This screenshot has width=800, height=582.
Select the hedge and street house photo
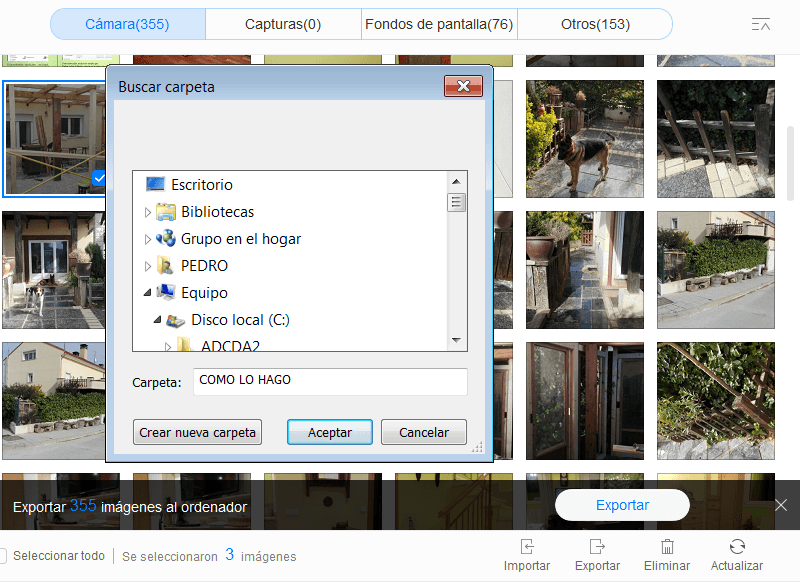(x=716, y=270)
